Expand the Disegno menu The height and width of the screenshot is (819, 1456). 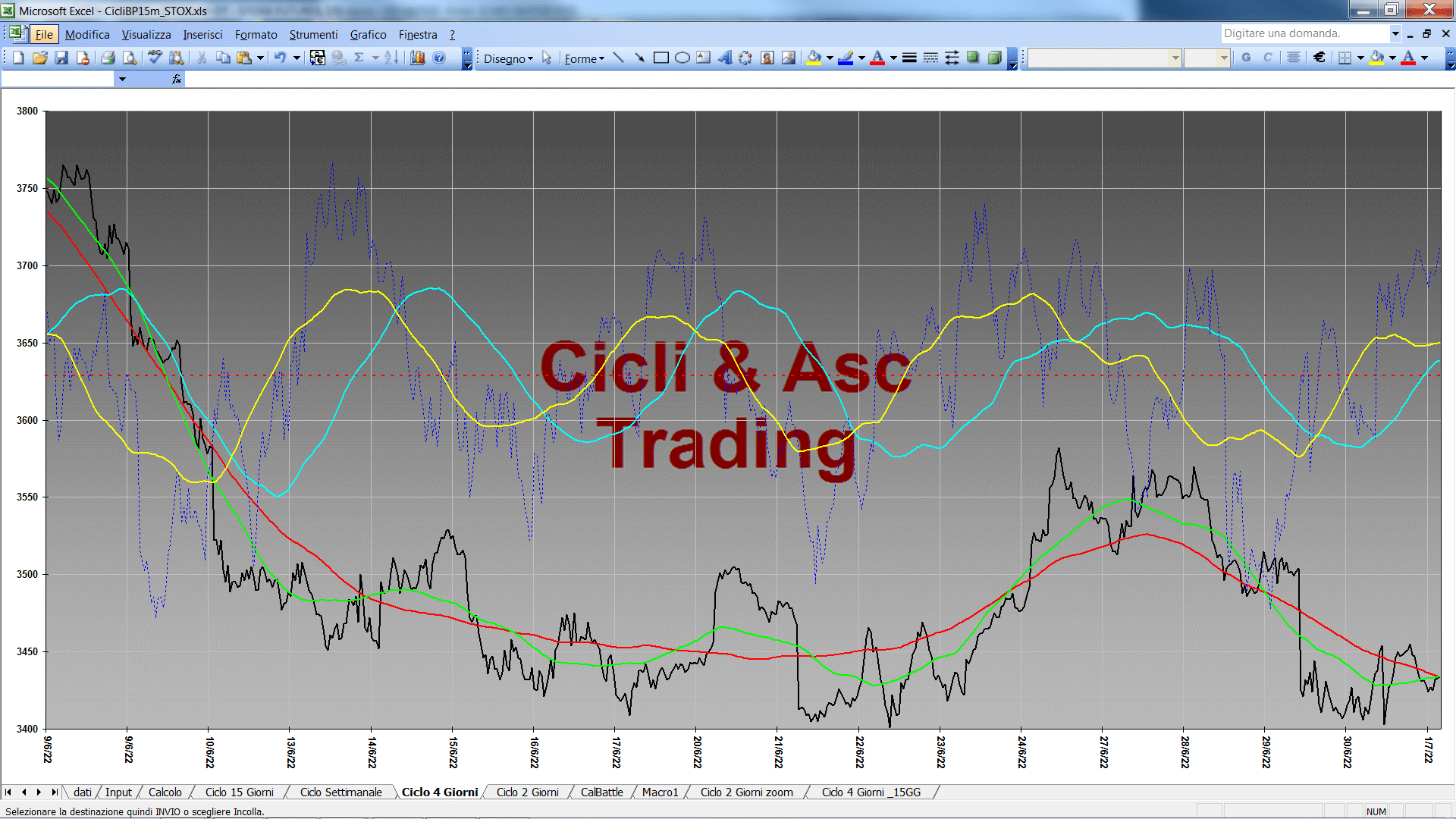pos(508,58)
